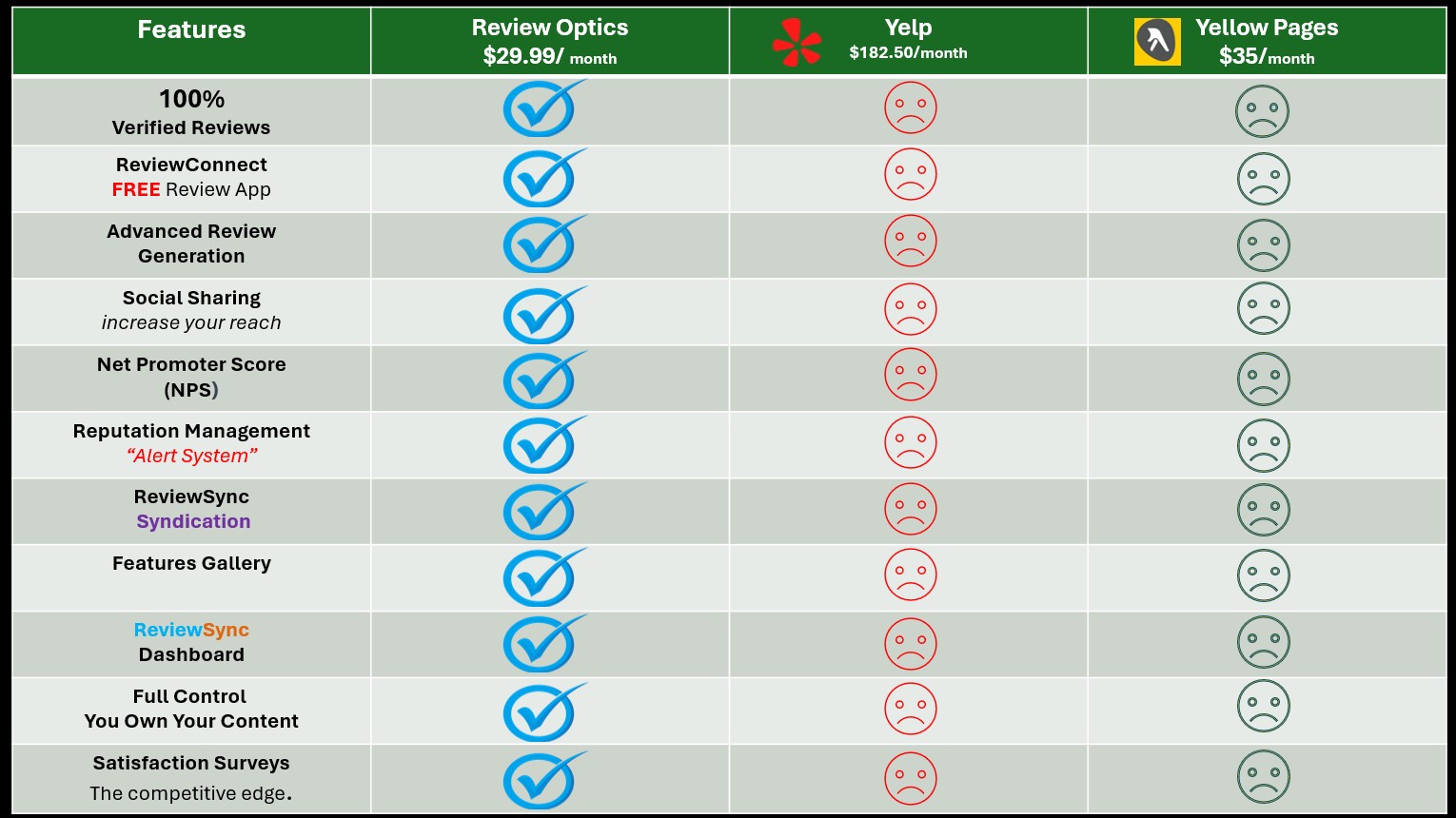Screen dimensions: 1456x818
Task: Click the red FREE Review App label
Action: 191,189
